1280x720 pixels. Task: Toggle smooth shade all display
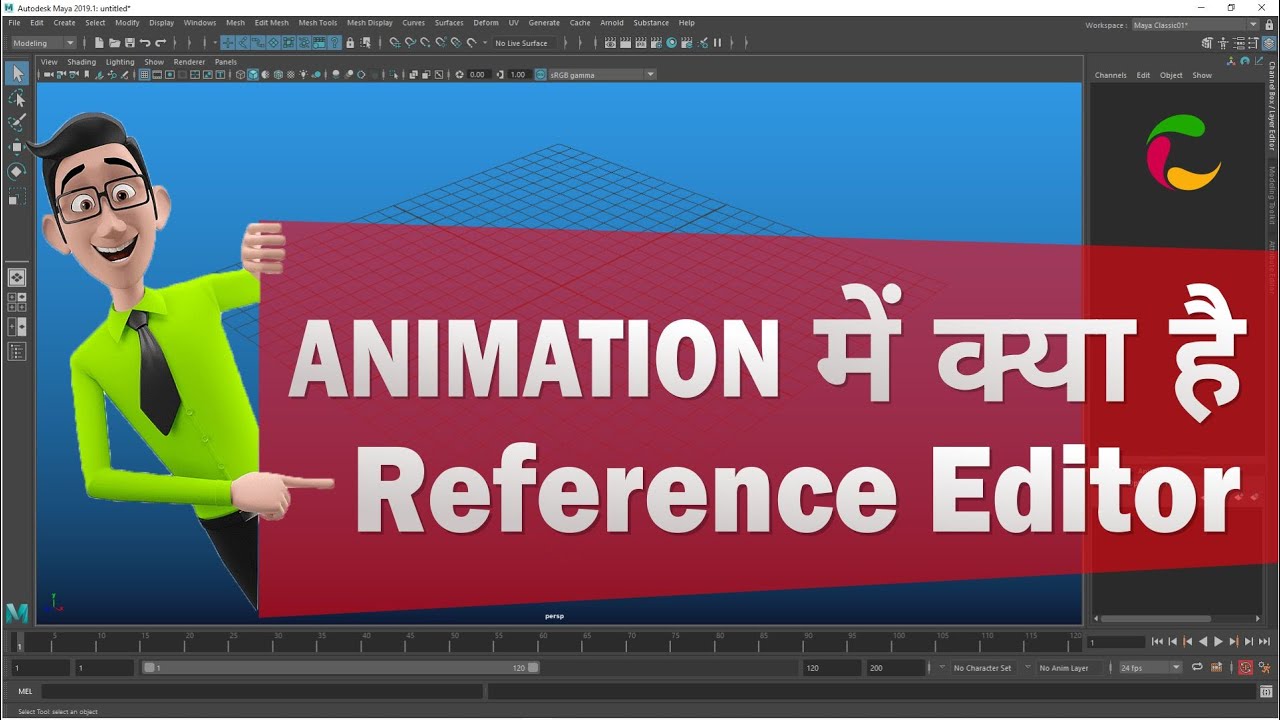coord(253,75)
